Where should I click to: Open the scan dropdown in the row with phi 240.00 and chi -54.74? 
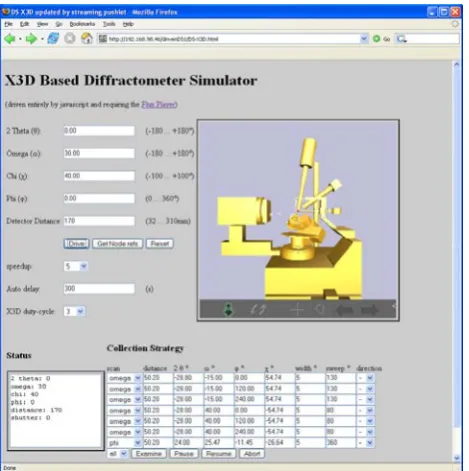click(124, 432)
